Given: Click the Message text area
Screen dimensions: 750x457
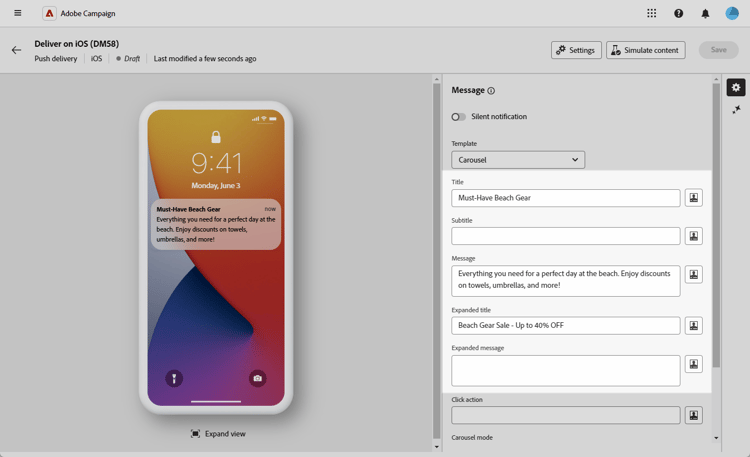Looking at the screenshot, I should pos(565,281).
